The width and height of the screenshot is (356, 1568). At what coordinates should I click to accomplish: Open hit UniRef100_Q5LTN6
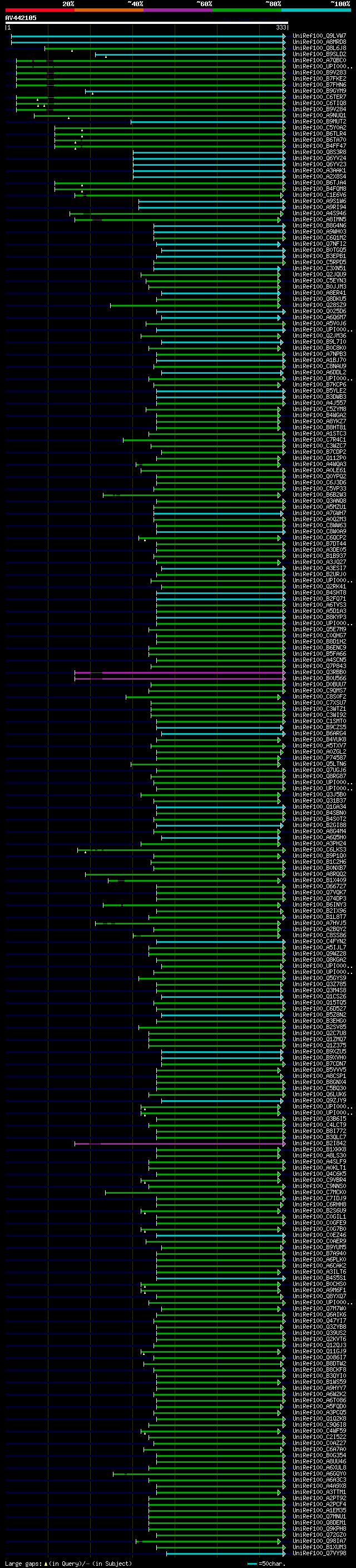319,764
